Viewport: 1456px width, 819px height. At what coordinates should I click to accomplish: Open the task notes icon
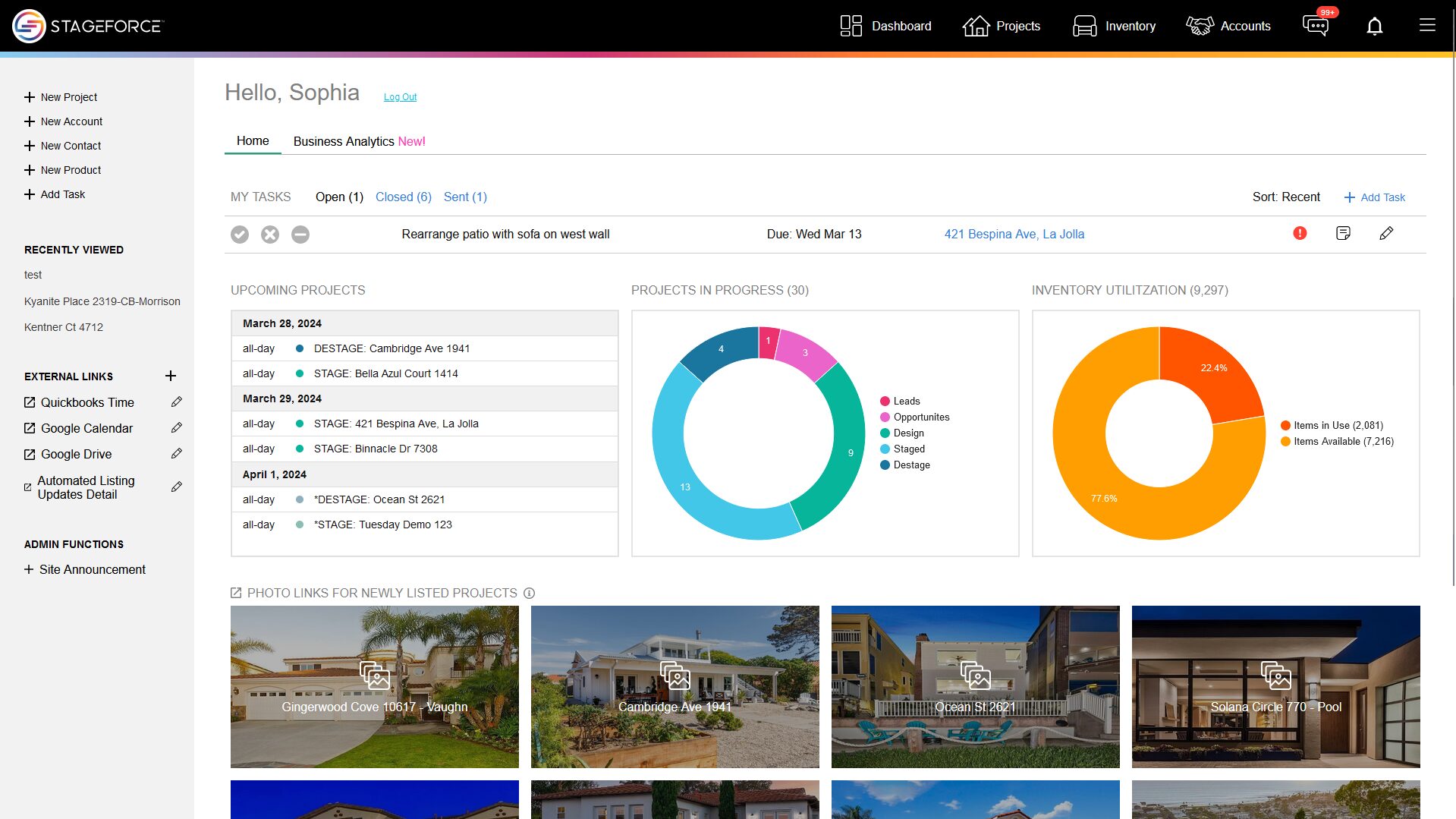point(1343,233)
